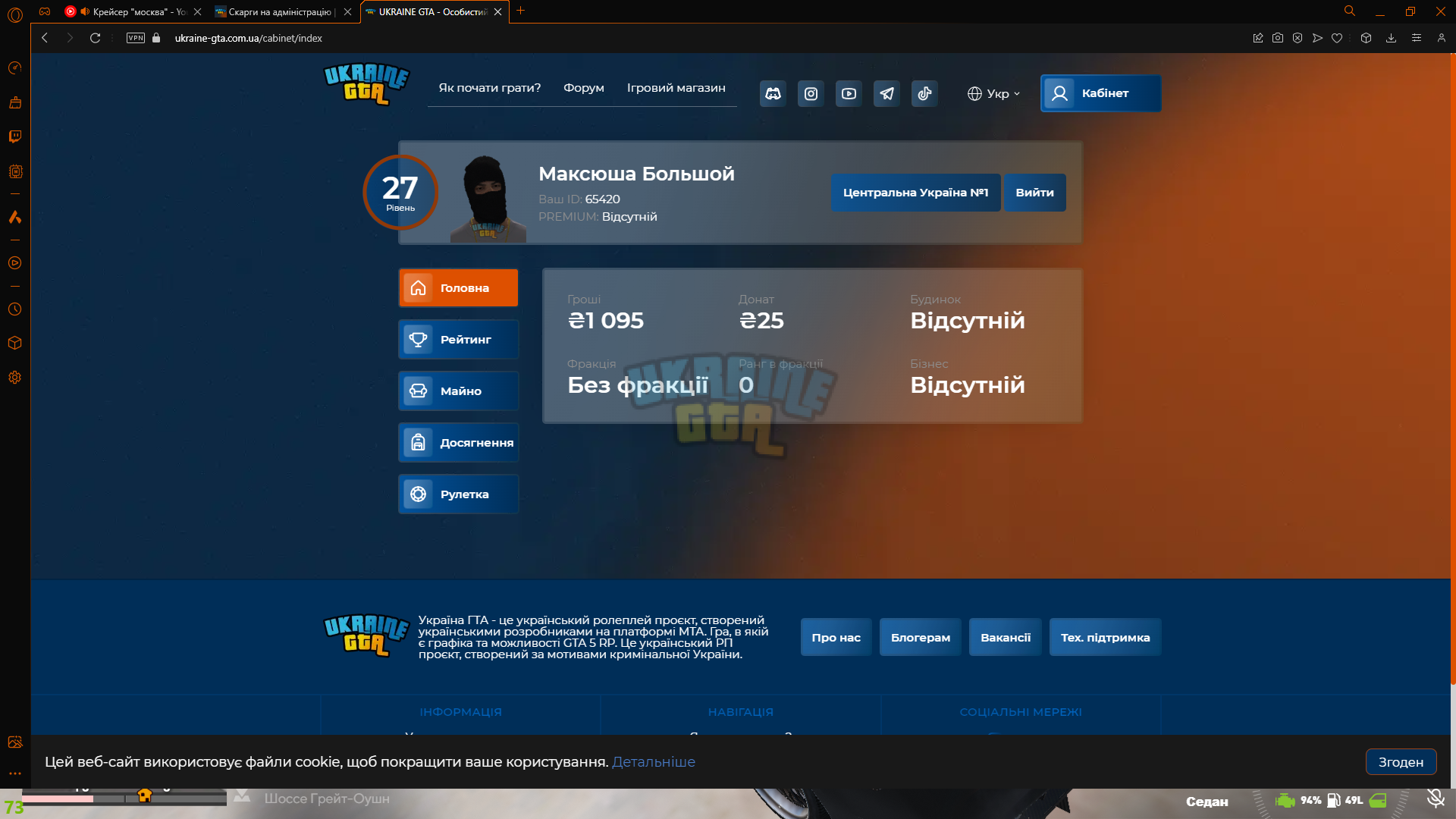Open sidebar briefcase icon
Image resolution: width=1456 pixels, height=819 pixels.
15,102
